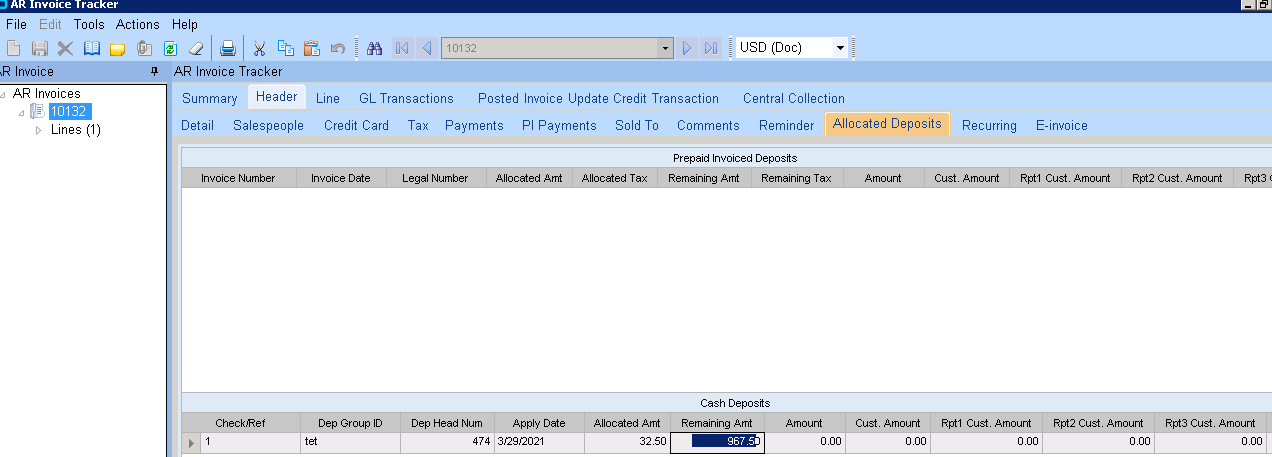Open the File menu
Screen dimensions: 1272x457
(16, 24)
